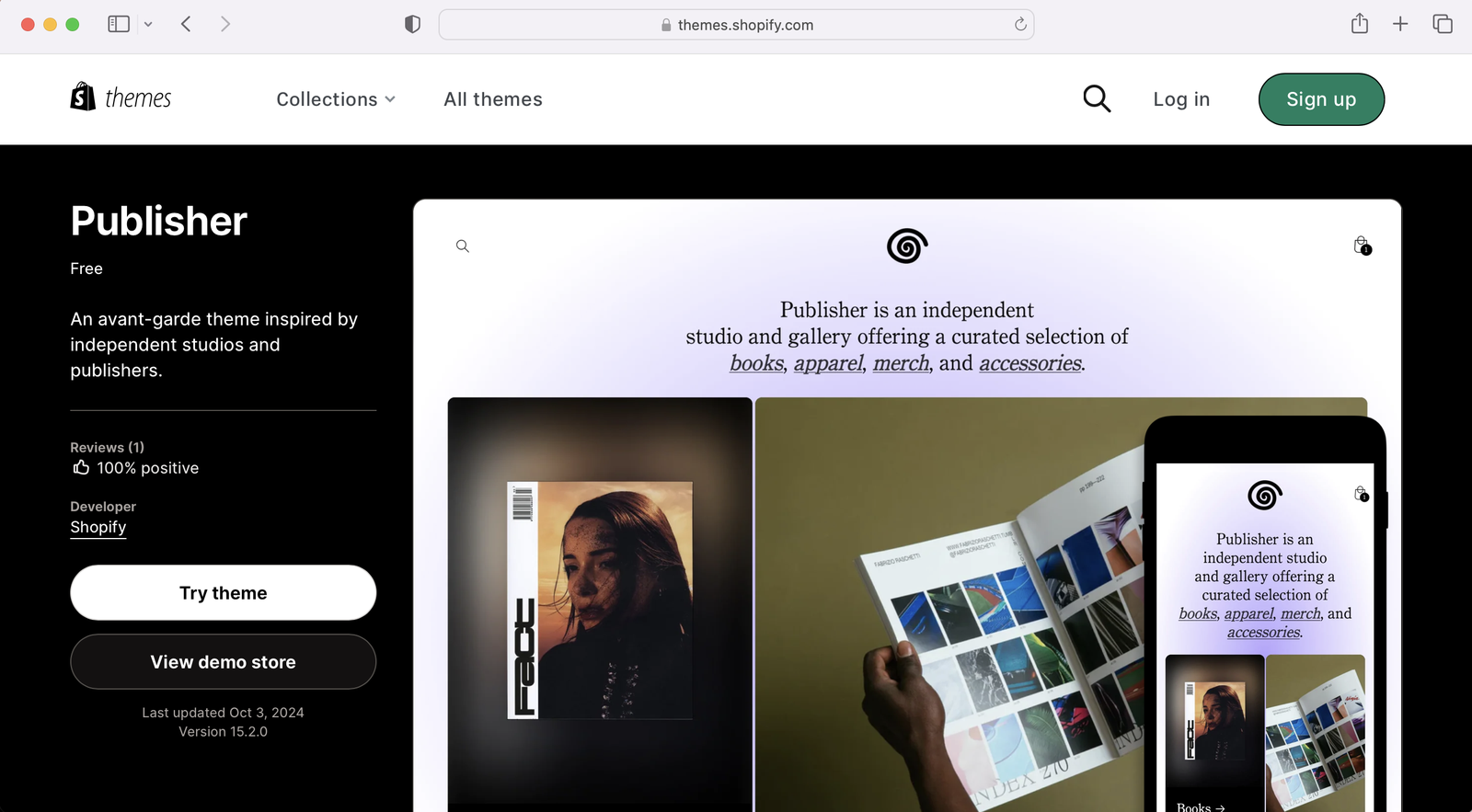The width and height of the screenshot is (1472, 812).
Task: Open the Safari share icon
Action: [1360, 23]
